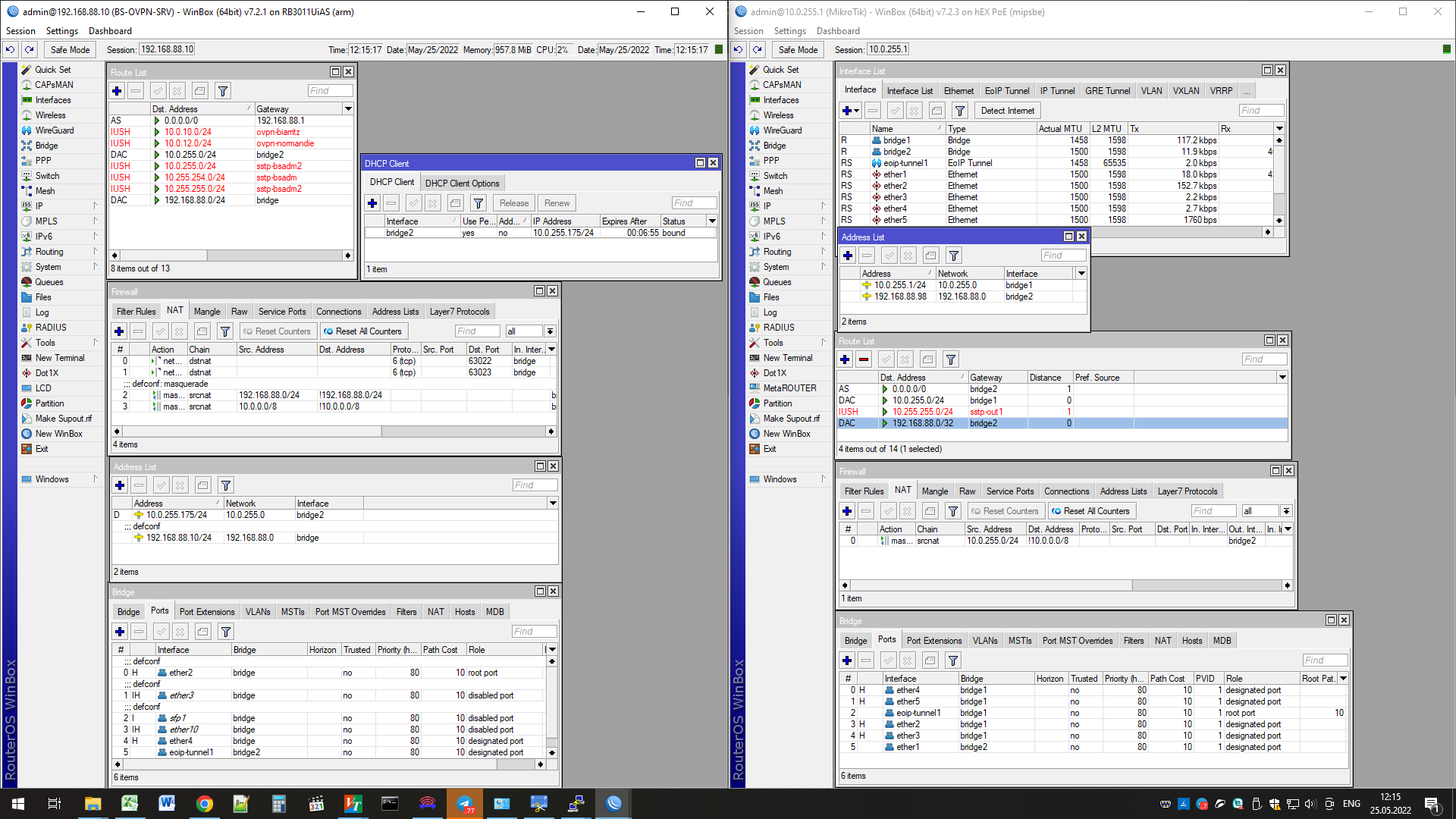This screenshot has height=819, width=1456.
Task: Open Google Chrome from the taskbar
Action: point(204,804)
